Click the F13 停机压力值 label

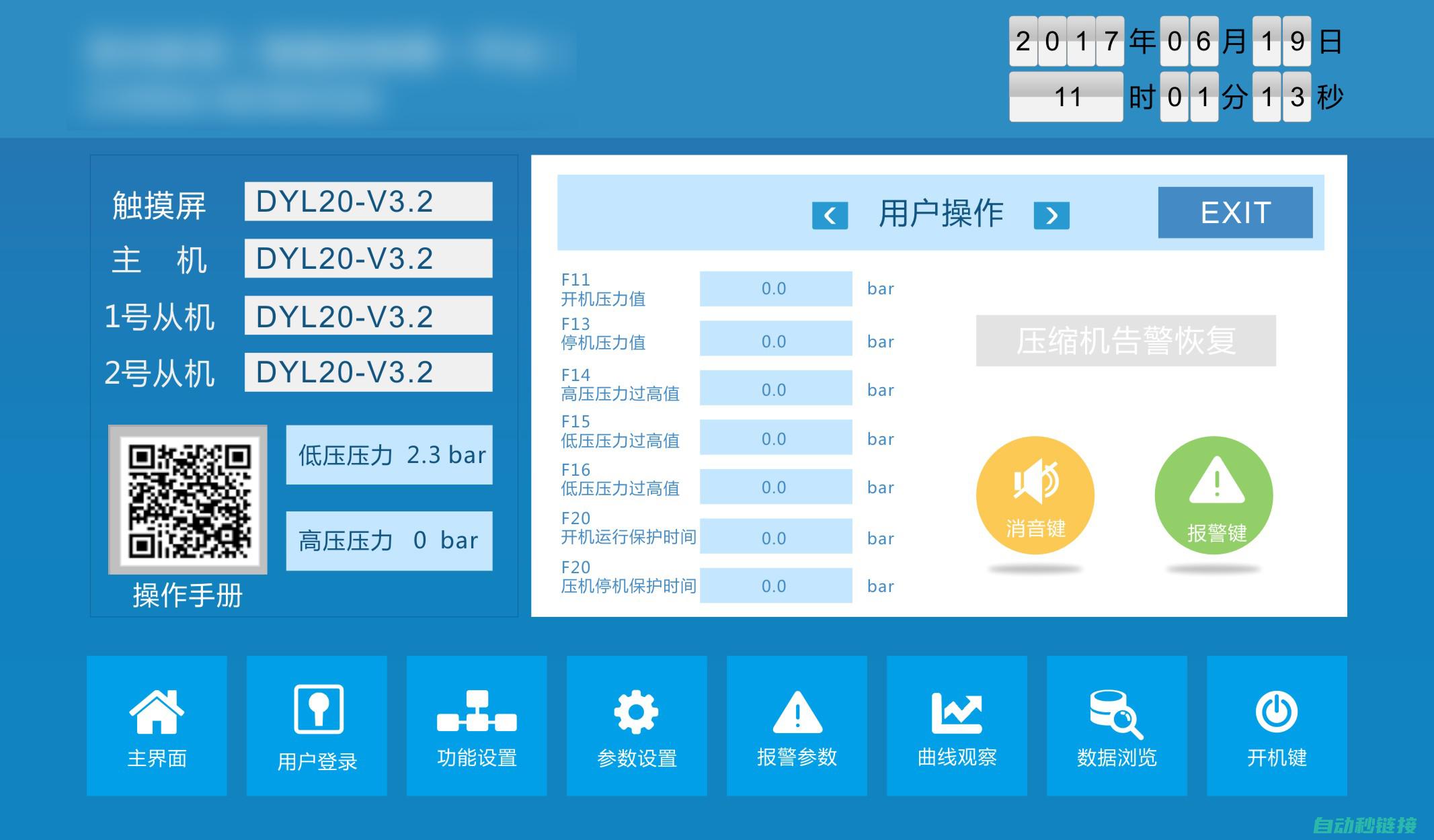click(603, 333)
